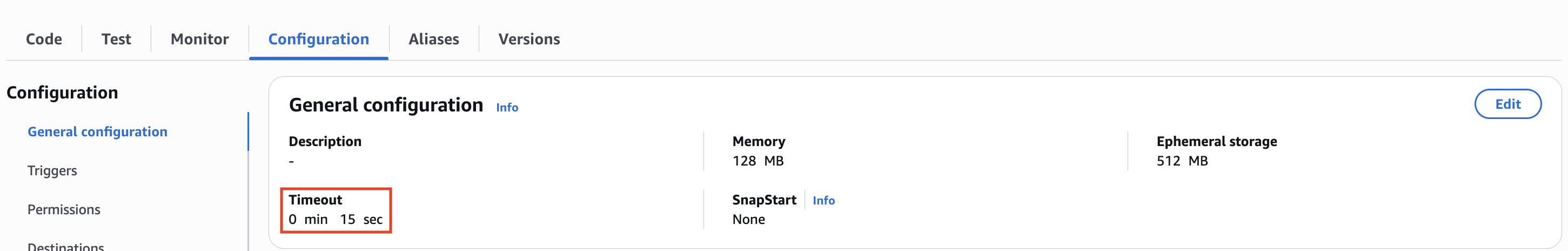This screenshot has width=1568, height=251.
Task: Open the Aliases tab
Action: [x=433, y=39]
